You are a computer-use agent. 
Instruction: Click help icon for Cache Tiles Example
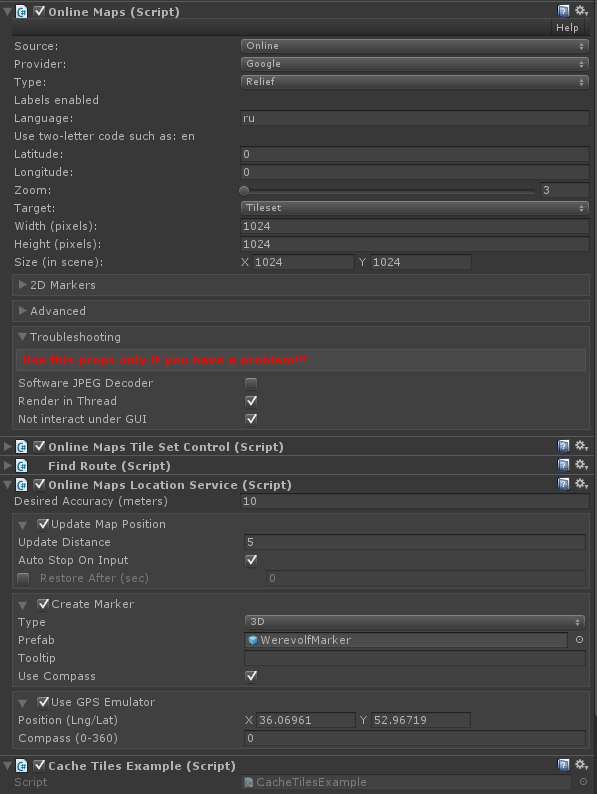click(x=563, y=765)
